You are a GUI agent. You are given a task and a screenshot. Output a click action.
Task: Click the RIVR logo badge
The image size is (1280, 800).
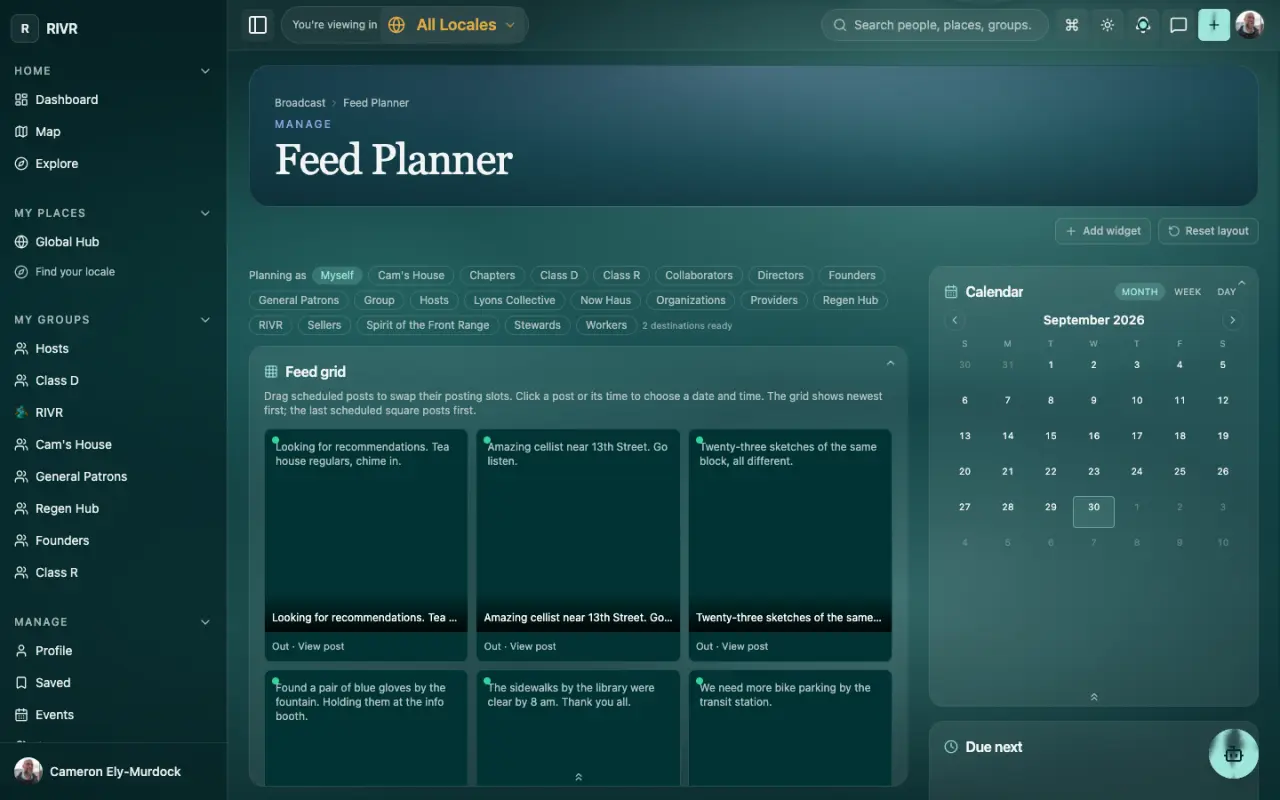tap(25, 29)
